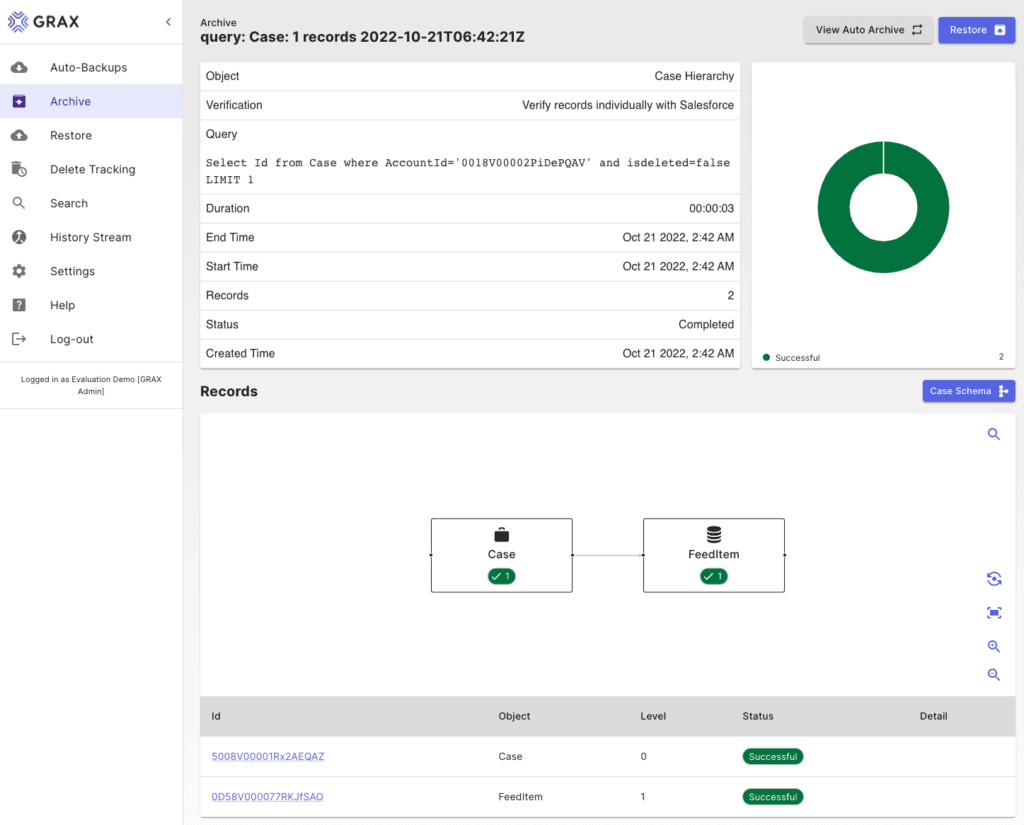1024x825 pixels.
Task: Click the Search magnifier icon in the sidebar
Action: [19, 203]
